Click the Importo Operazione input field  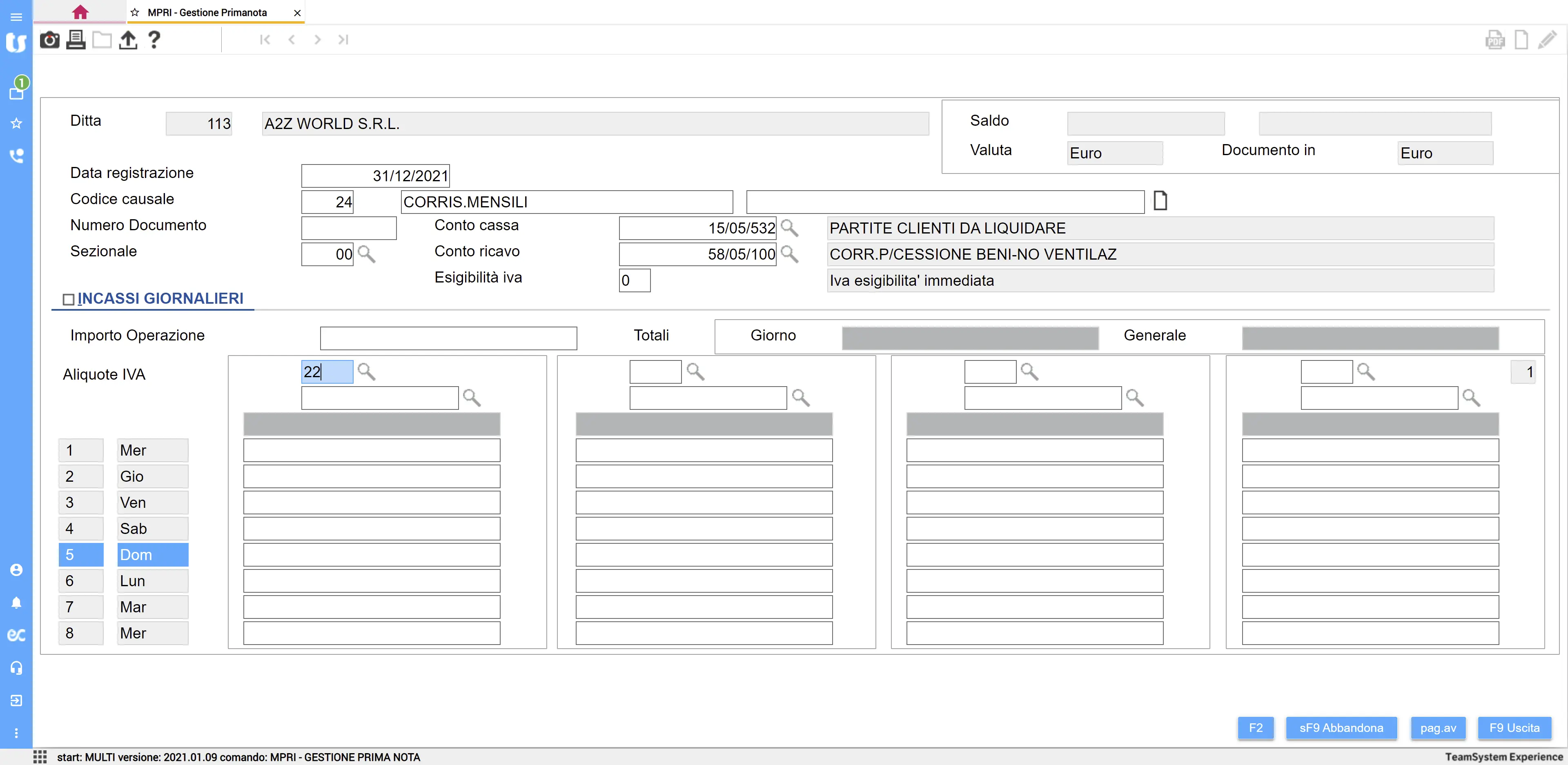pyautogui.click(x=448, y=338)
